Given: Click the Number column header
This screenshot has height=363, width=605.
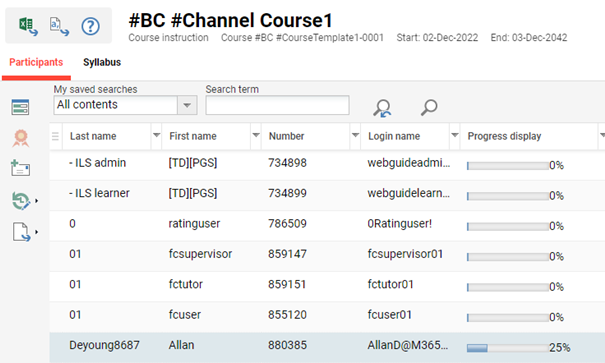Looking at the screenshot, I should click(286, 136).
